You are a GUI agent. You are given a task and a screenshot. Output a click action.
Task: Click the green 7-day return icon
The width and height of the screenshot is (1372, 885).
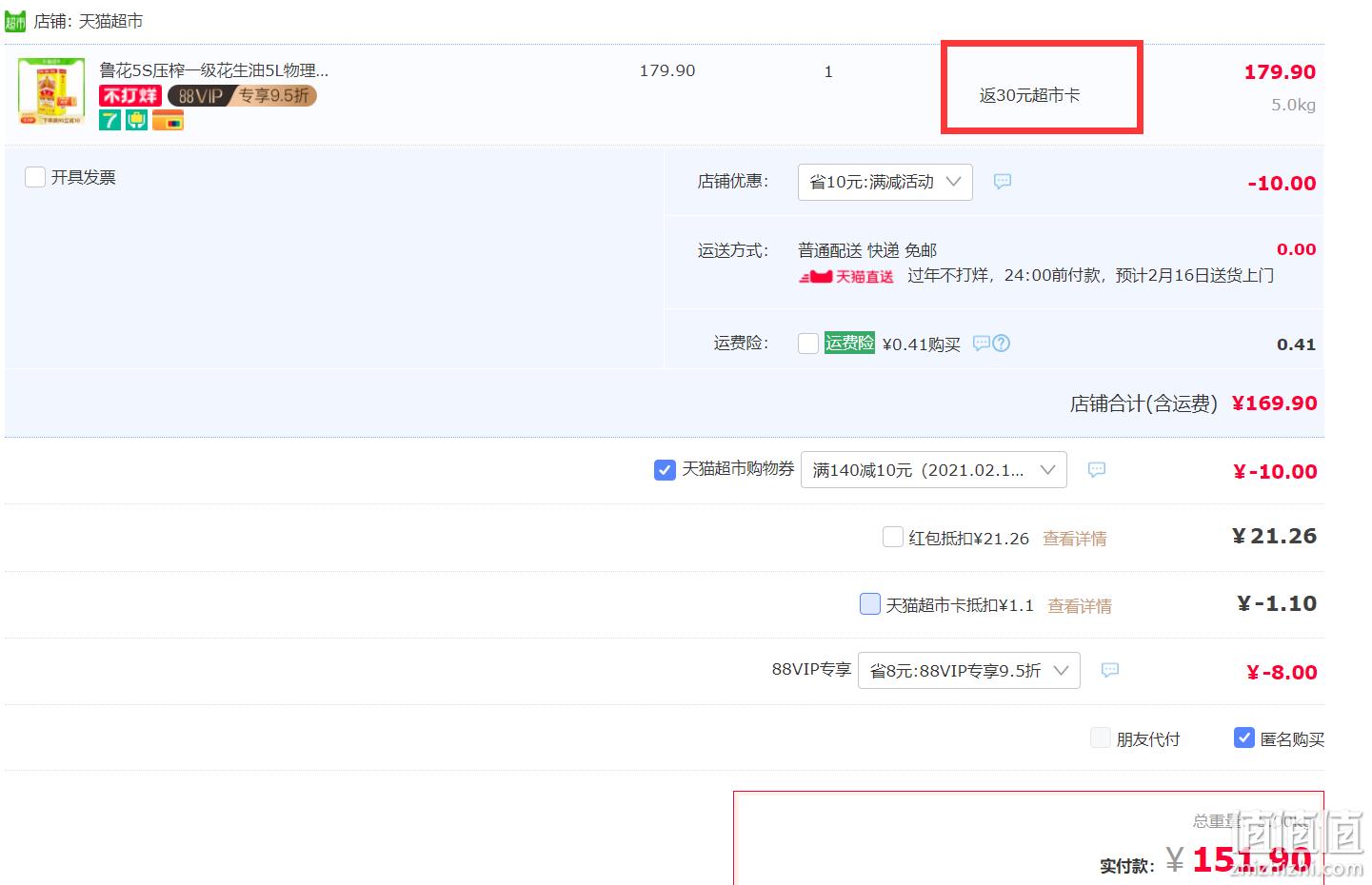pyautogui.click(x=110, y=120)
